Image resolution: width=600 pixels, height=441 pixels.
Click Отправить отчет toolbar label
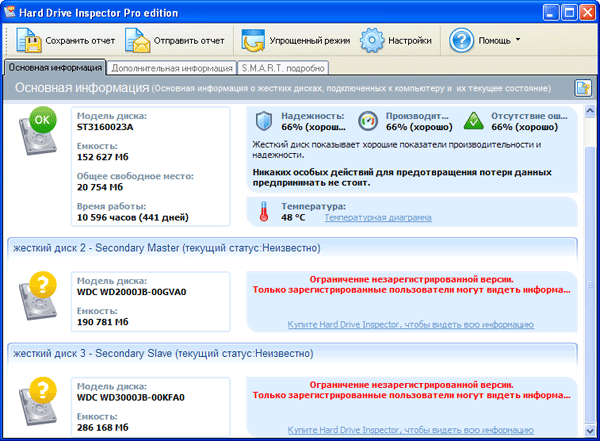tap(189, 41)
